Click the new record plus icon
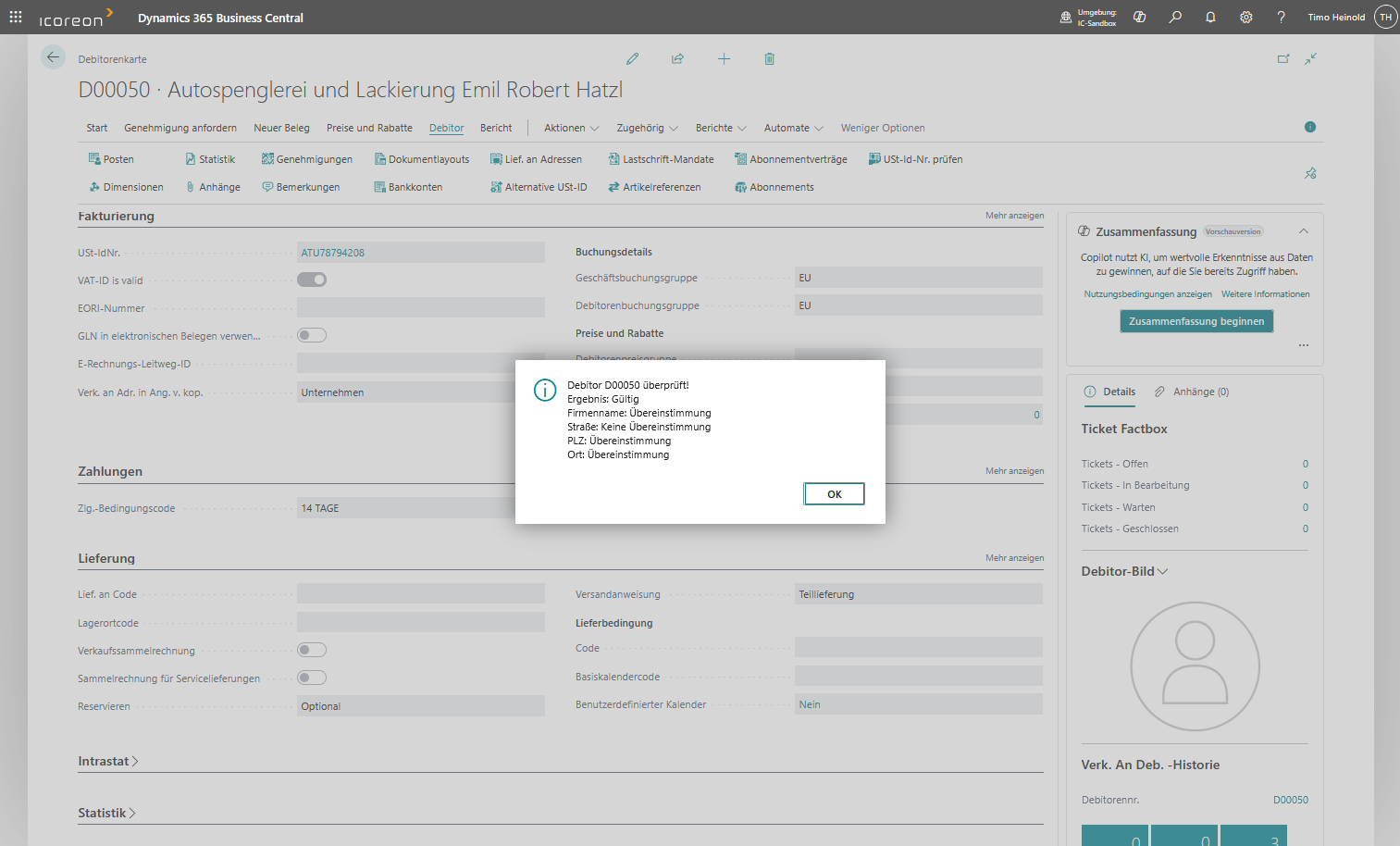The width and height of the screenshot is (1400, 846). point(724,59)
